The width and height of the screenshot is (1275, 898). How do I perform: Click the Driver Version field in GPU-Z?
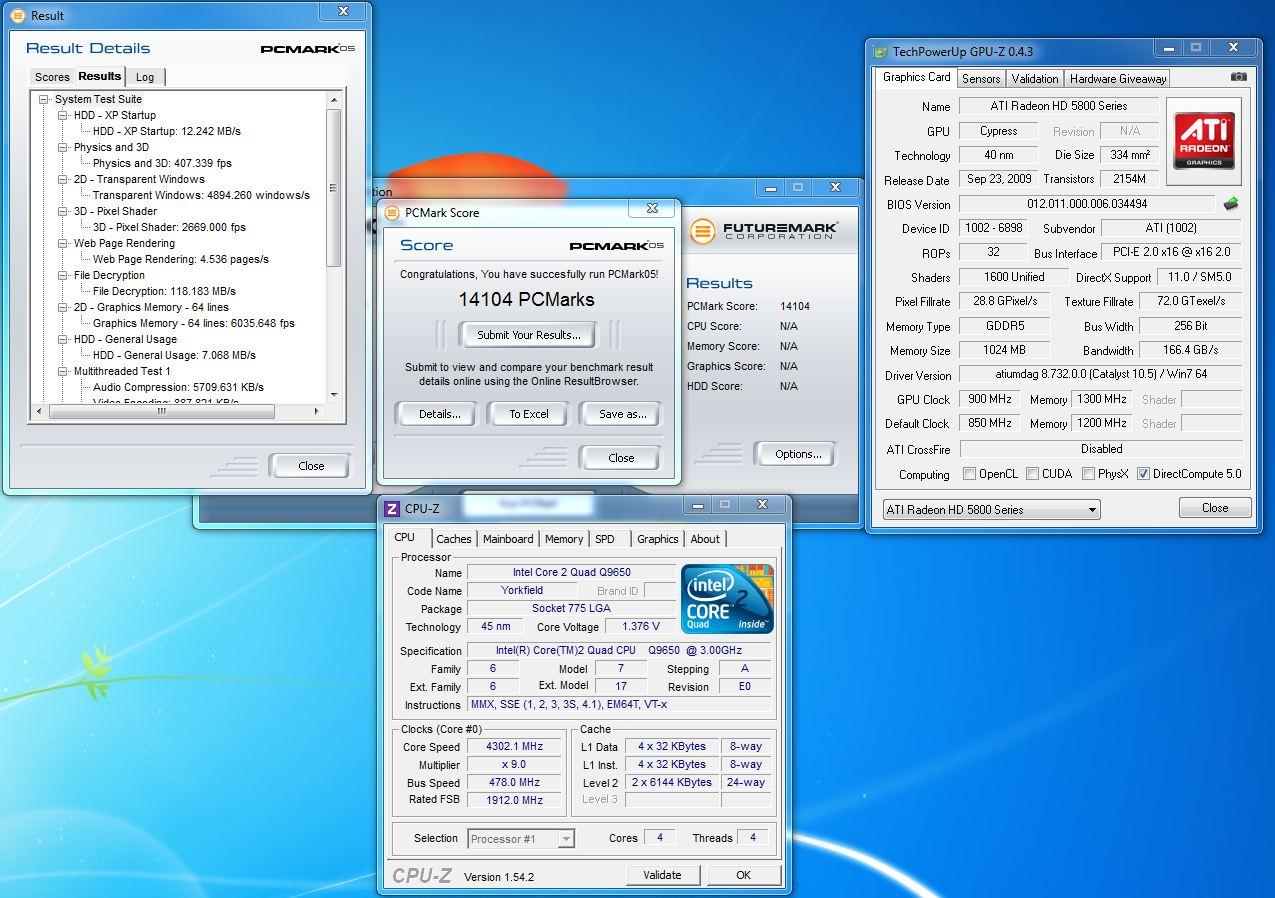coord(1100,375)
